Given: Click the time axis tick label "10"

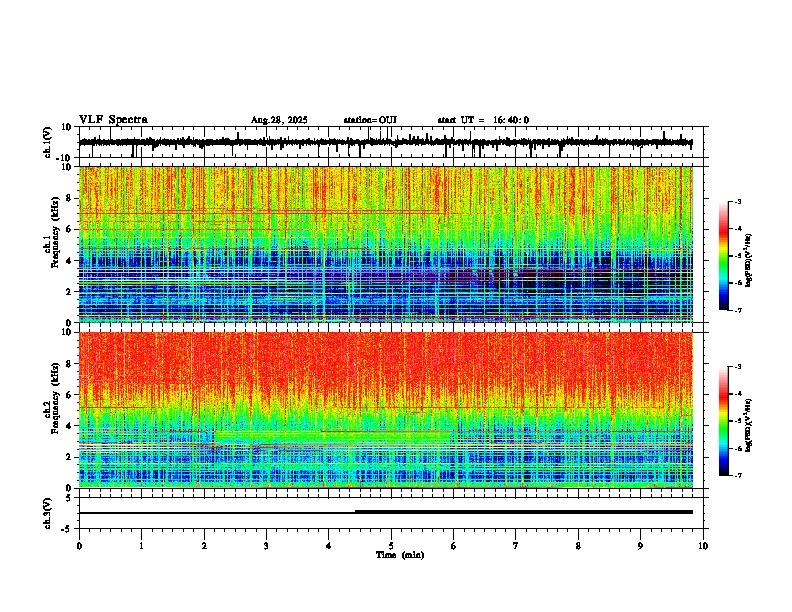Looking at the screenshot, I should [703, 546].
